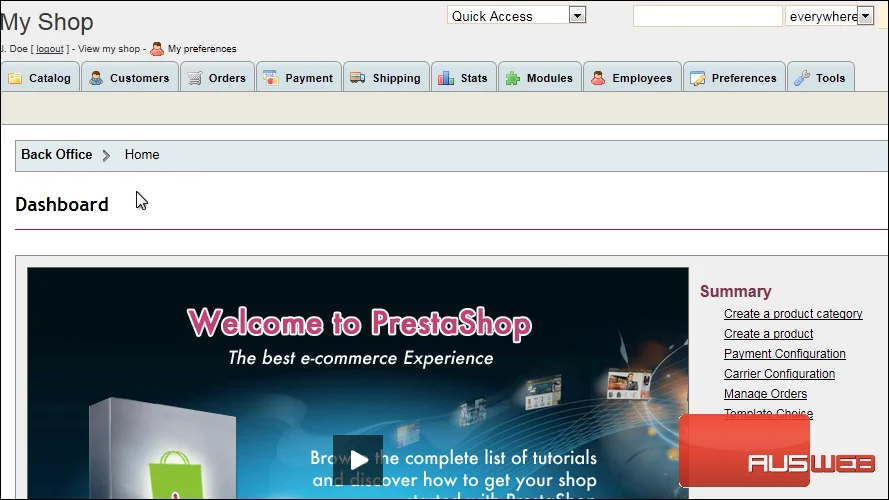The height and width of the screenshot is (500, 889).
Task: Click the Modules puzzle piece icon
Action: click(x=513, y=78)
